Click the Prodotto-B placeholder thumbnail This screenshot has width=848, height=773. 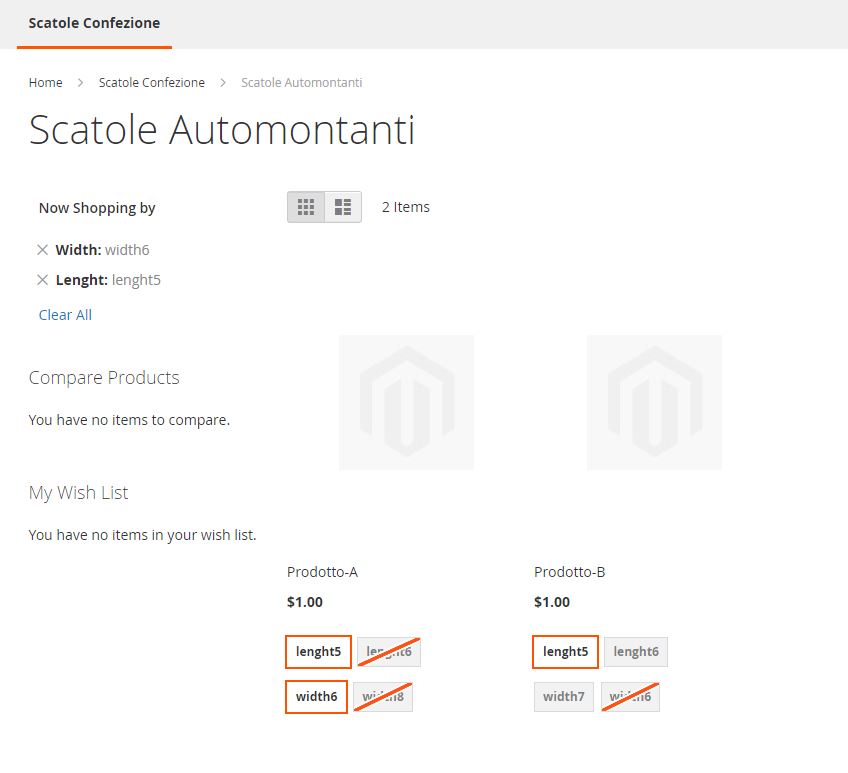[x=654, y=402]
